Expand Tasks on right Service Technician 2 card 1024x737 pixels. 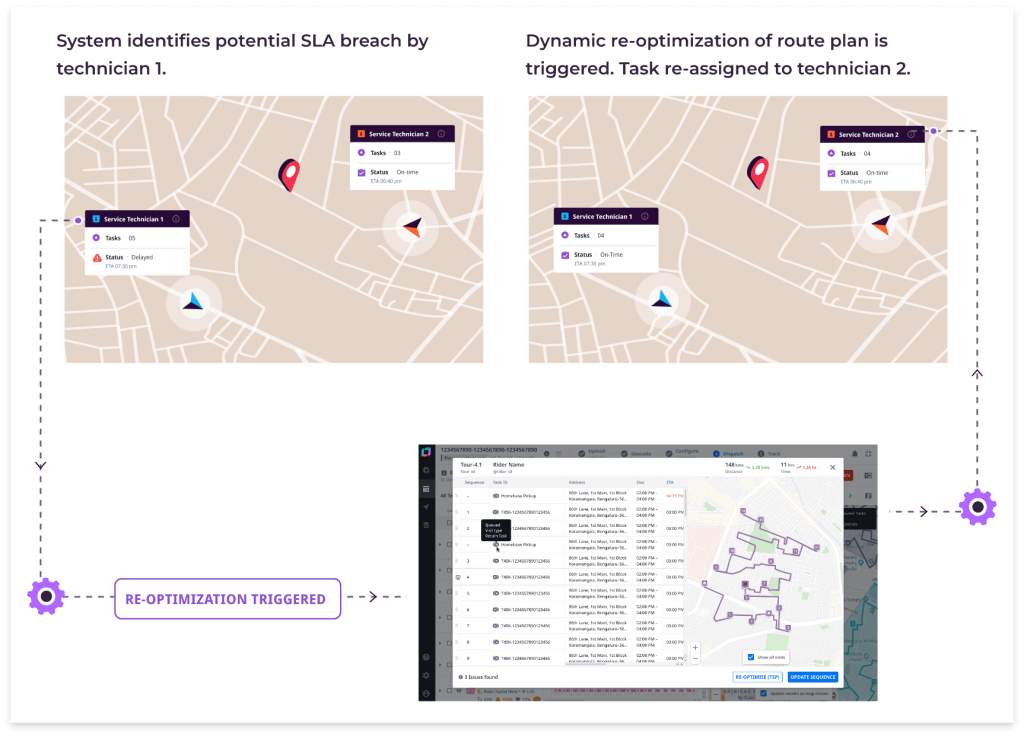pyautogui.click(x=831, y=154)
